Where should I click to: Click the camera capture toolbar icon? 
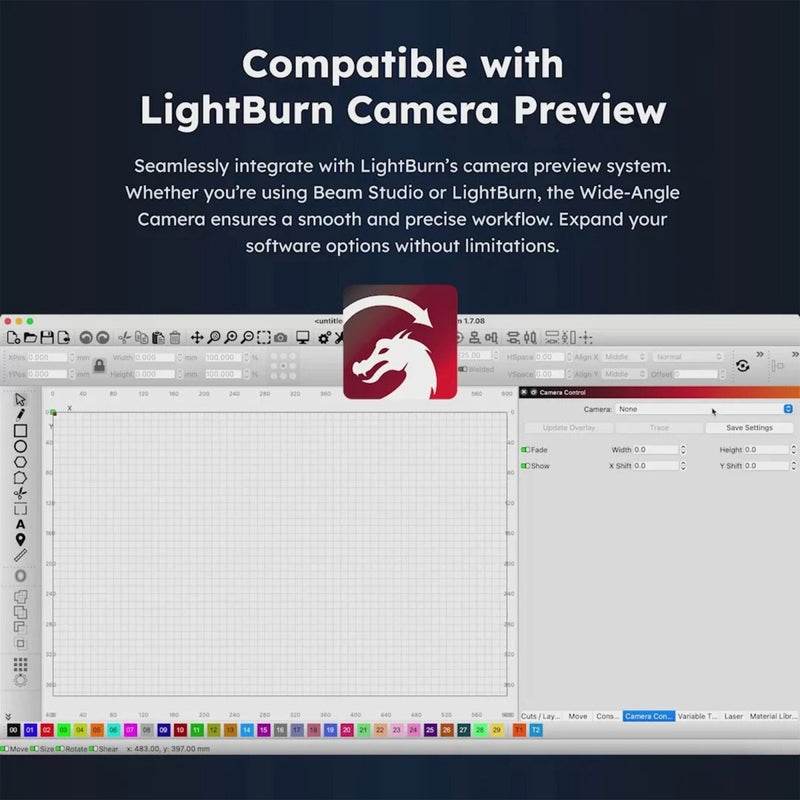[x=281, y=337]
